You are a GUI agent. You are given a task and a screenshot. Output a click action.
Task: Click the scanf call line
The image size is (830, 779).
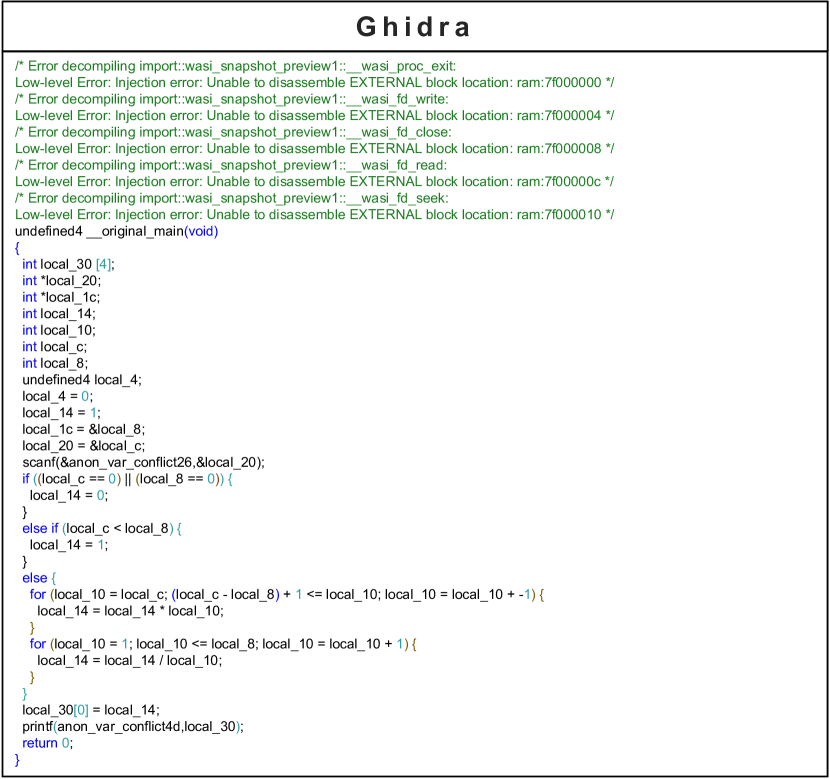(143, 462)
